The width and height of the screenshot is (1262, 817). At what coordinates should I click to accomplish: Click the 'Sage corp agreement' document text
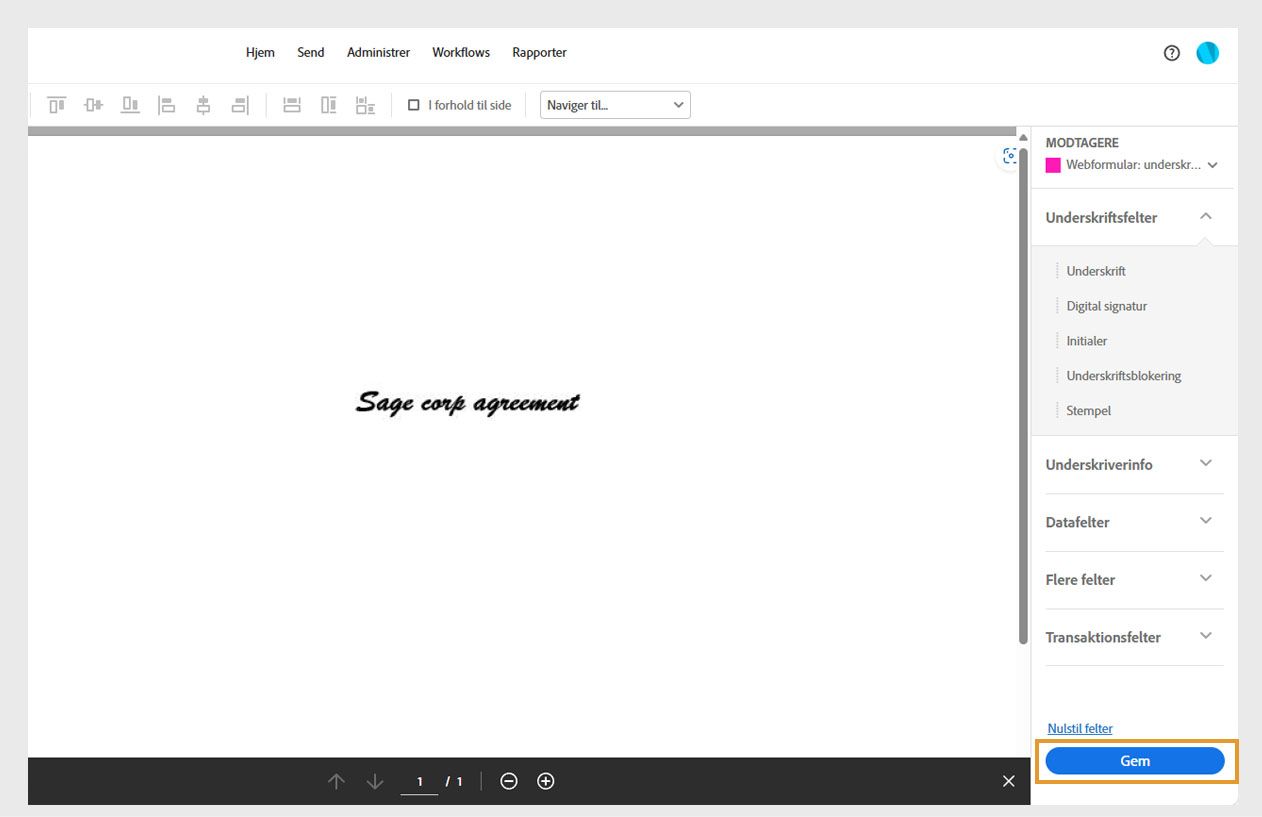468,403
